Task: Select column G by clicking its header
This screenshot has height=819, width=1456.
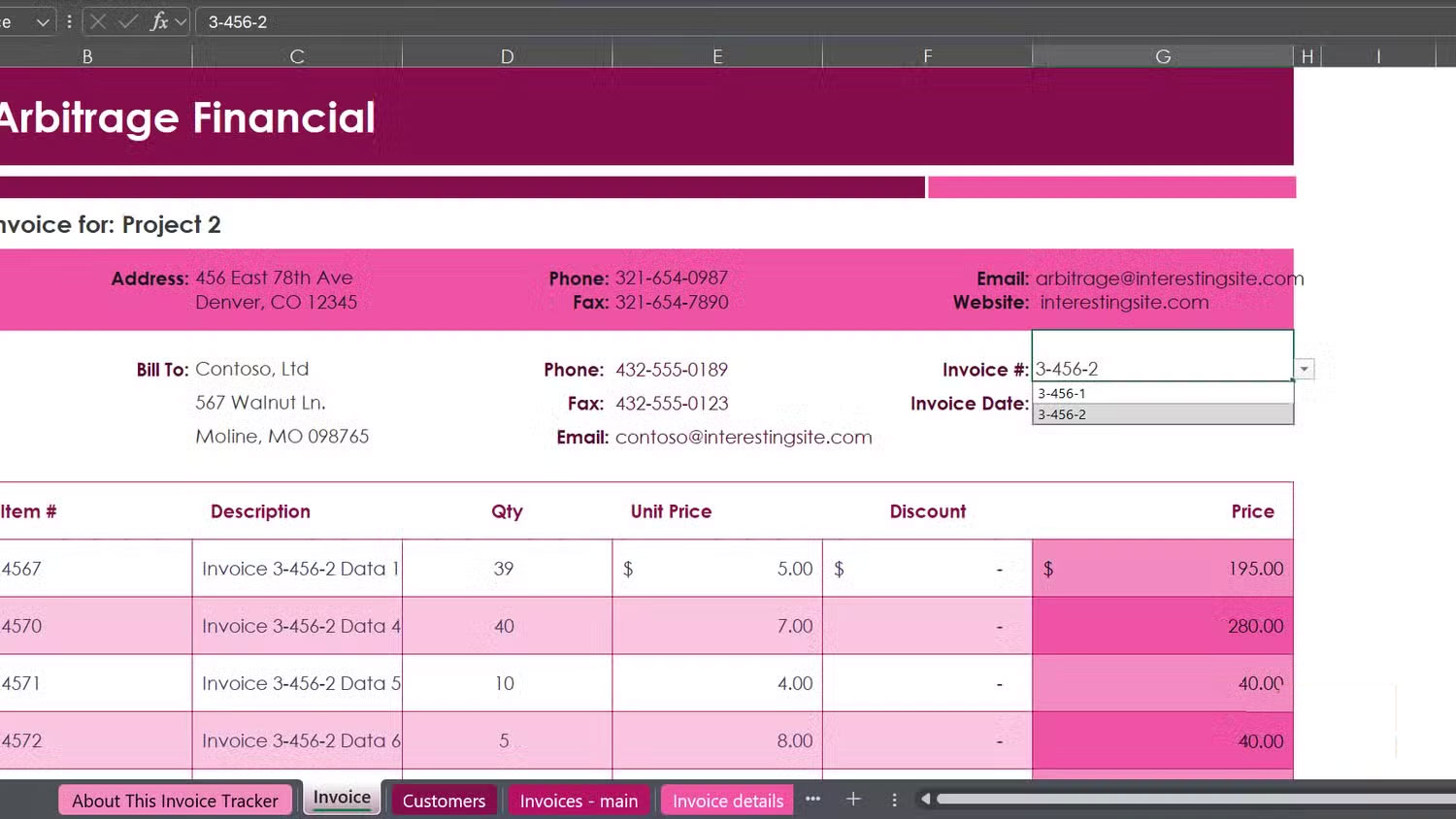Action: pyautogui.click(x=1163, y=55)
